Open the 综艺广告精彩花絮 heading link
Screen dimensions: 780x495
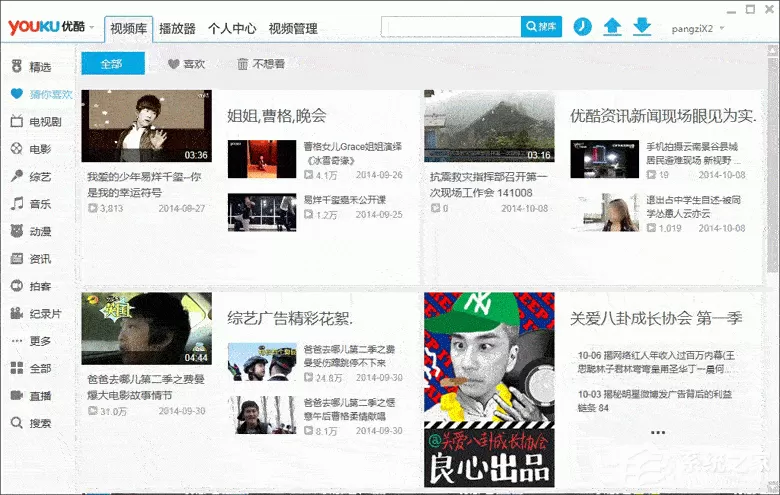[290, 318]
